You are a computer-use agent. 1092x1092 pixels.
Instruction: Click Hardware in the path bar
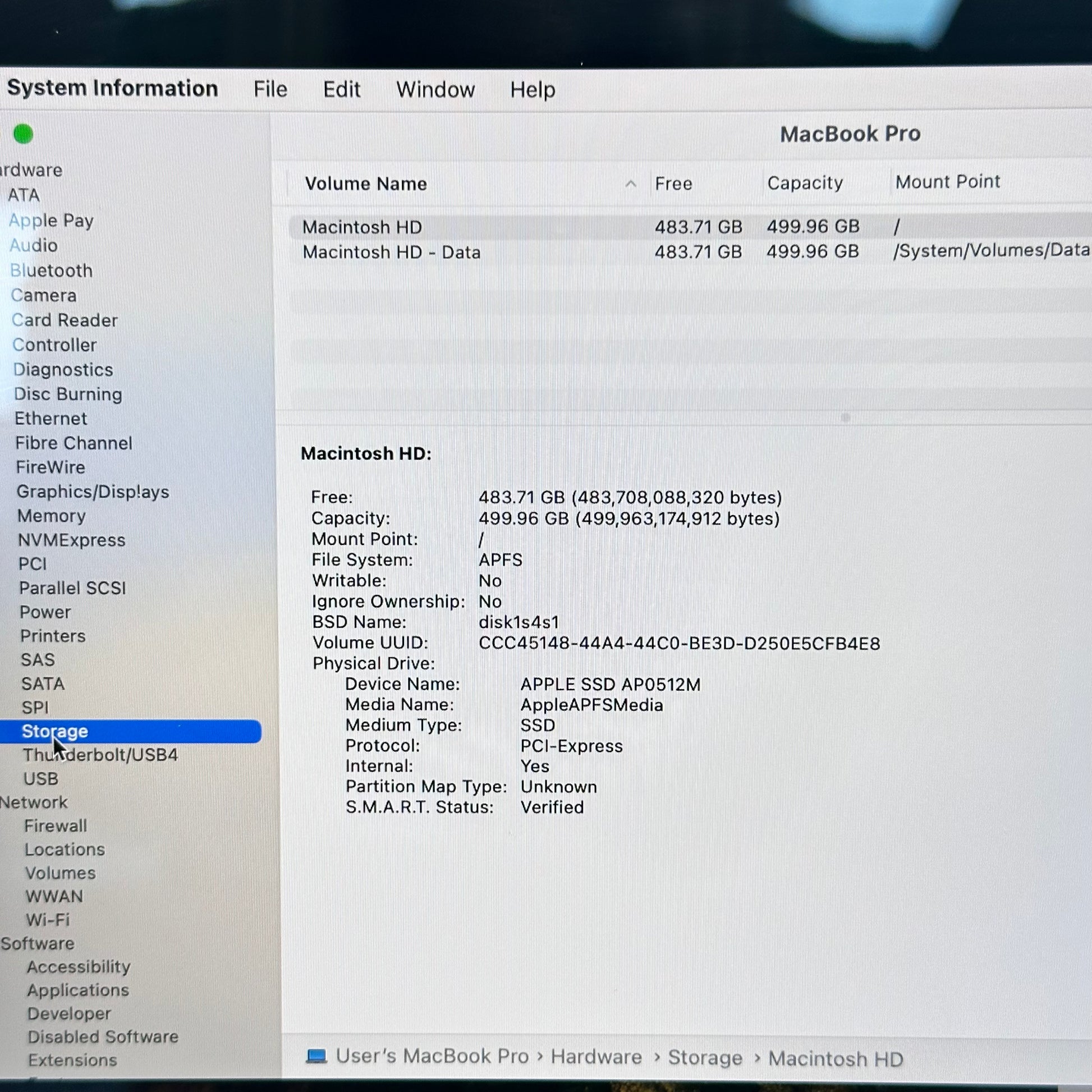click(597, 1057)
